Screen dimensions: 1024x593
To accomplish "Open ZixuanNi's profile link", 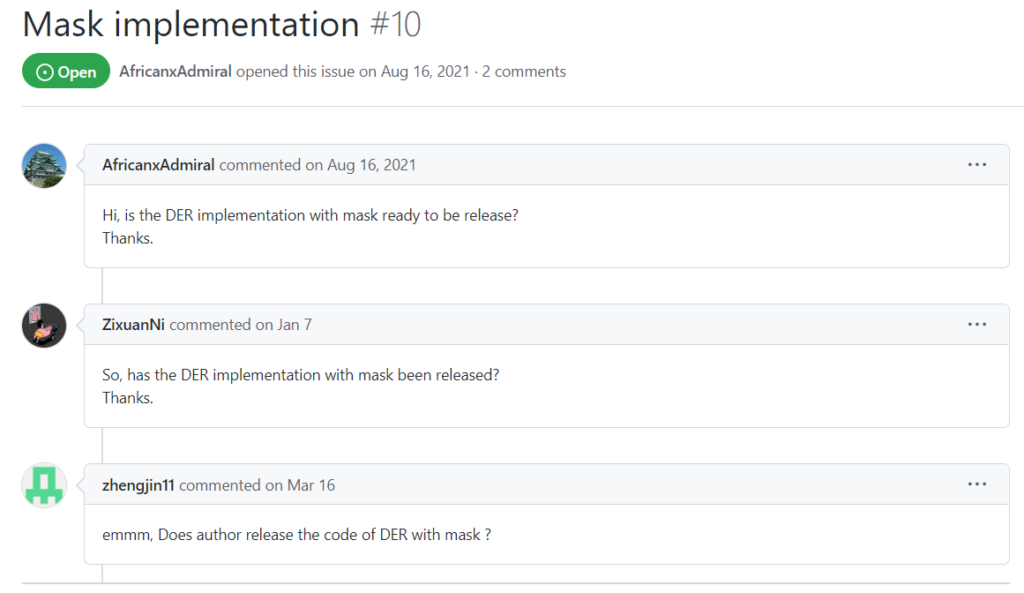I will coord(134,325).
